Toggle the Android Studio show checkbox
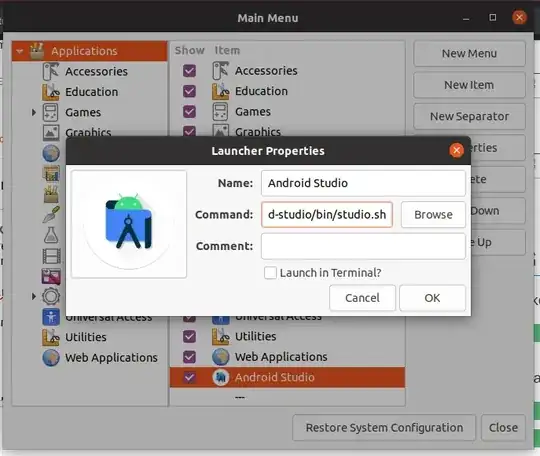Screen dimensions: 540x456 [x=189, y=377]
